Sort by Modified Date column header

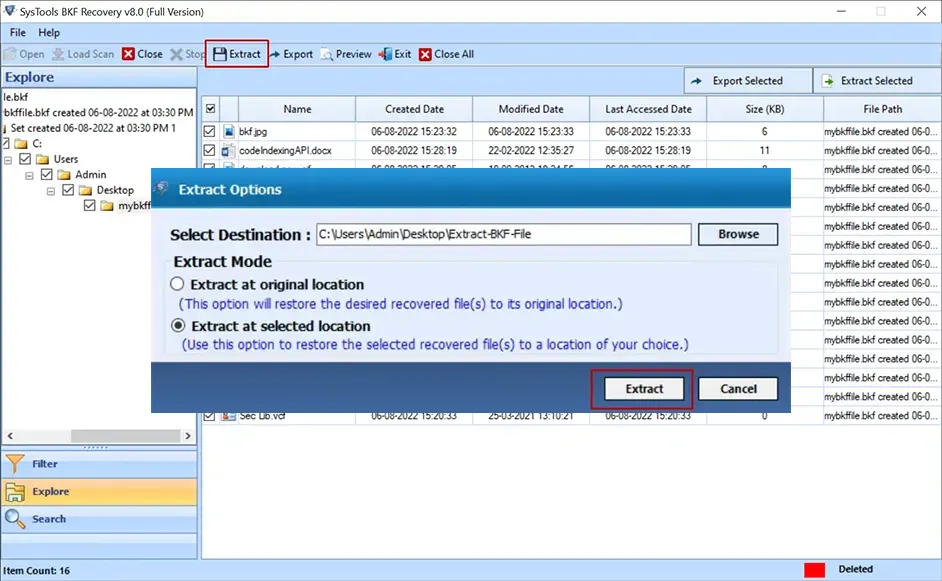point(531,109)
